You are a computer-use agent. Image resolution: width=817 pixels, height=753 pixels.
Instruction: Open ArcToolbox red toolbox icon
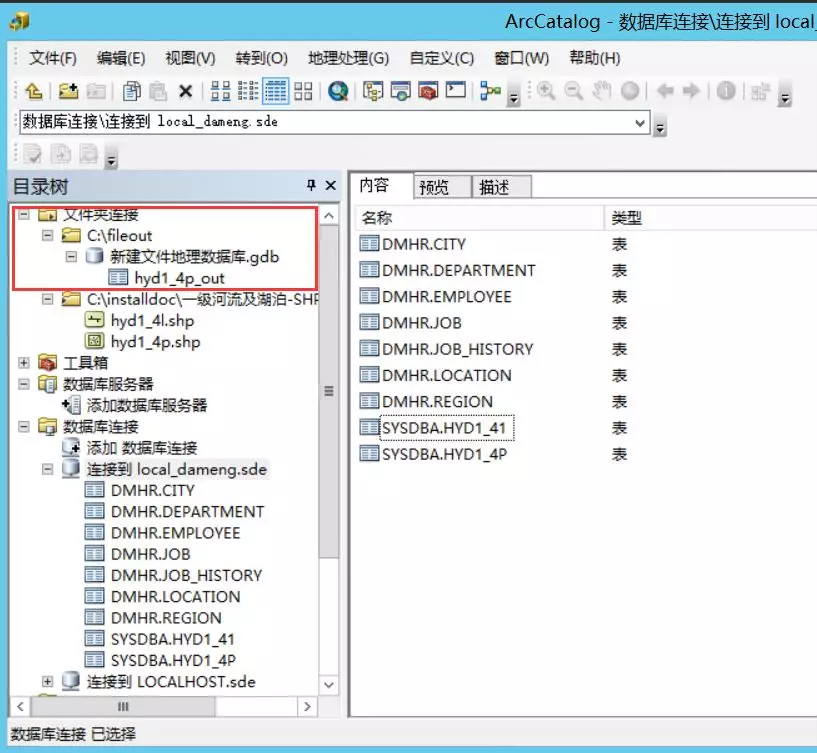(428, 91)
